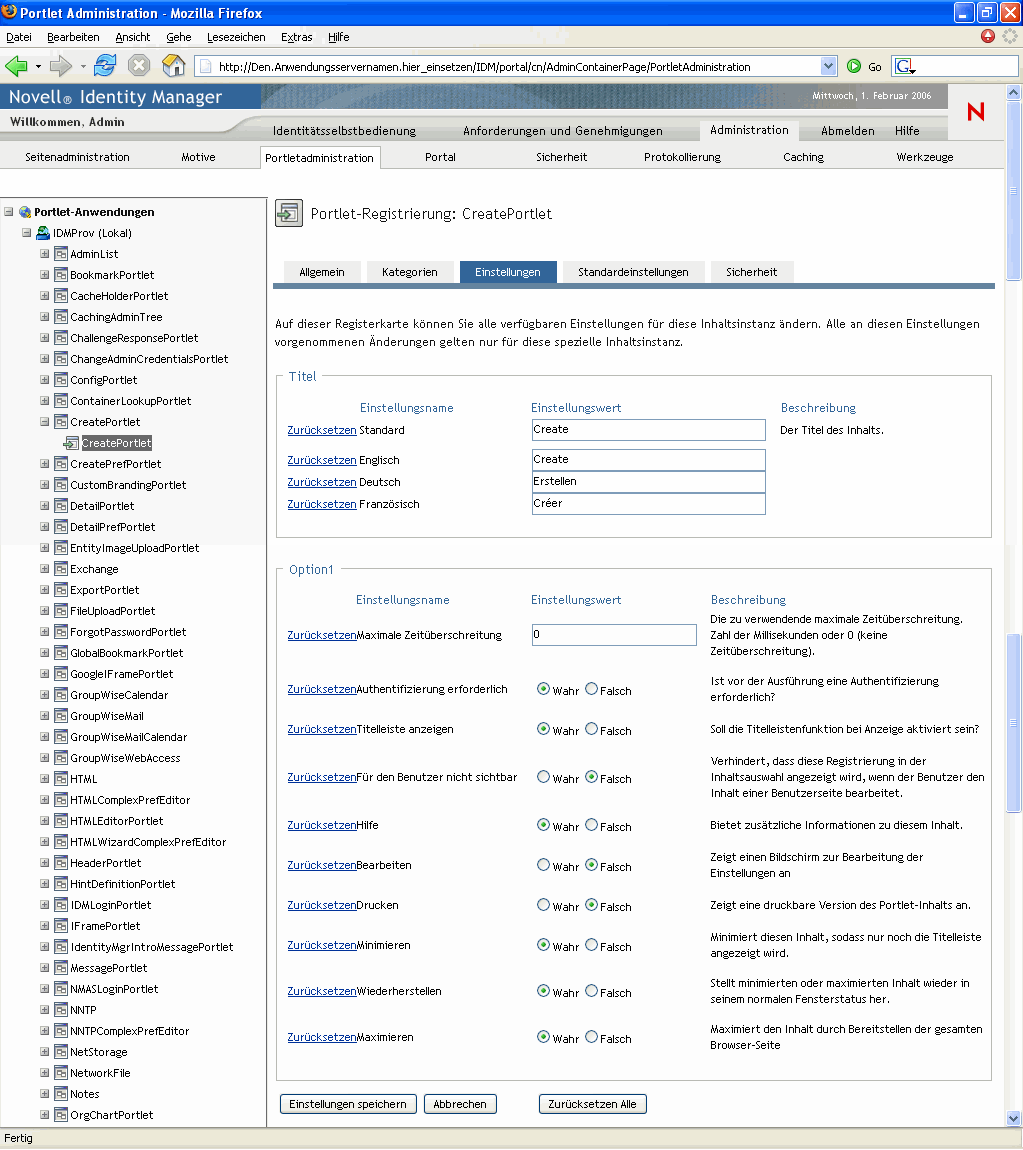Open the Lesezeichen menu
Image resolution: width=1023 pixels, height=1150 pixels.
236,37
